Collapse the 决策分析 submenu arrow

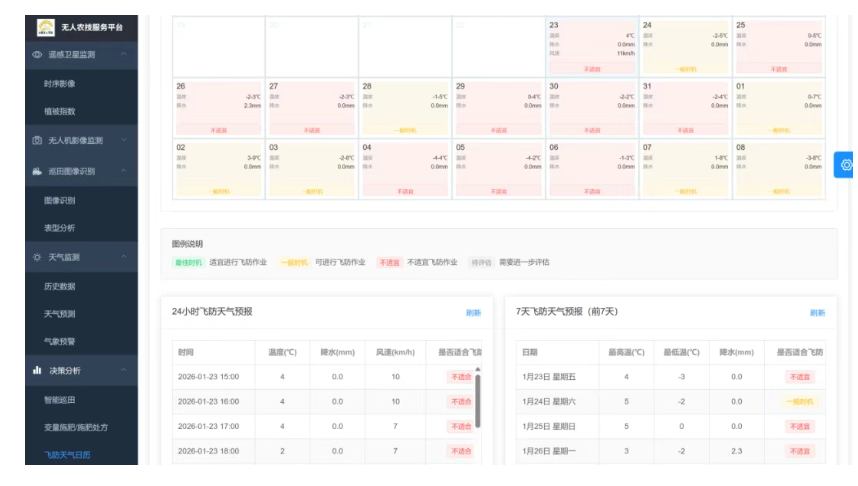pos(124,370)
